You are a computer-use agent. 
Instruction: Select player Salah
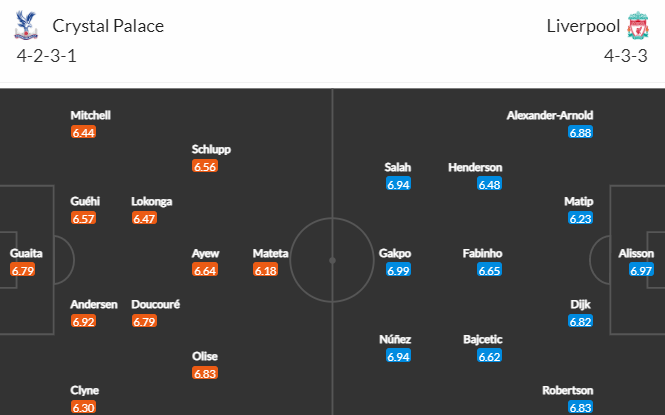(x=398, y=167)
